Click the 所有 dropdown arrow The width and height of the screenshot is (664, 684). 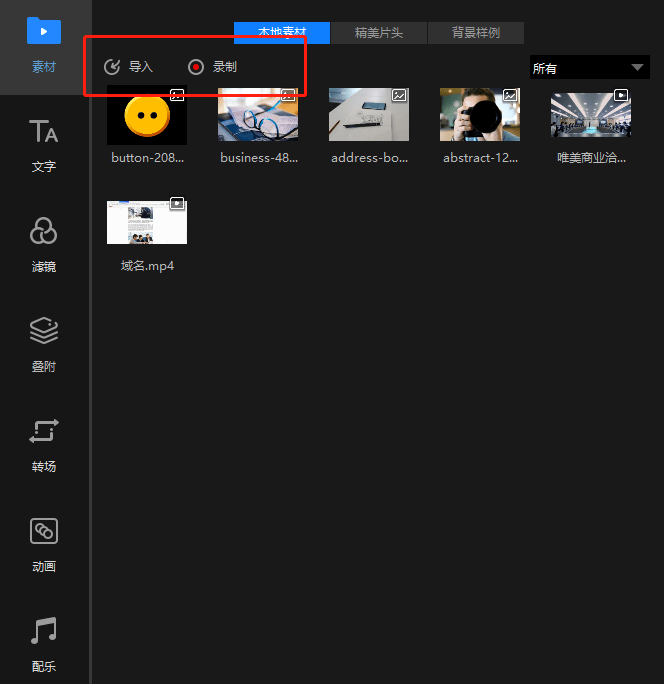point(638,68)
